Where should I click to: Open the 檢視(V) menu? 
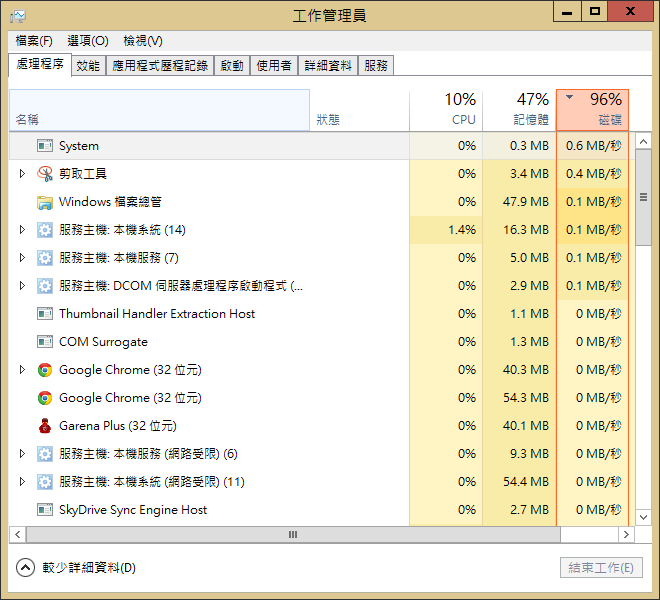pyautogui.click(x=143, y=41)
